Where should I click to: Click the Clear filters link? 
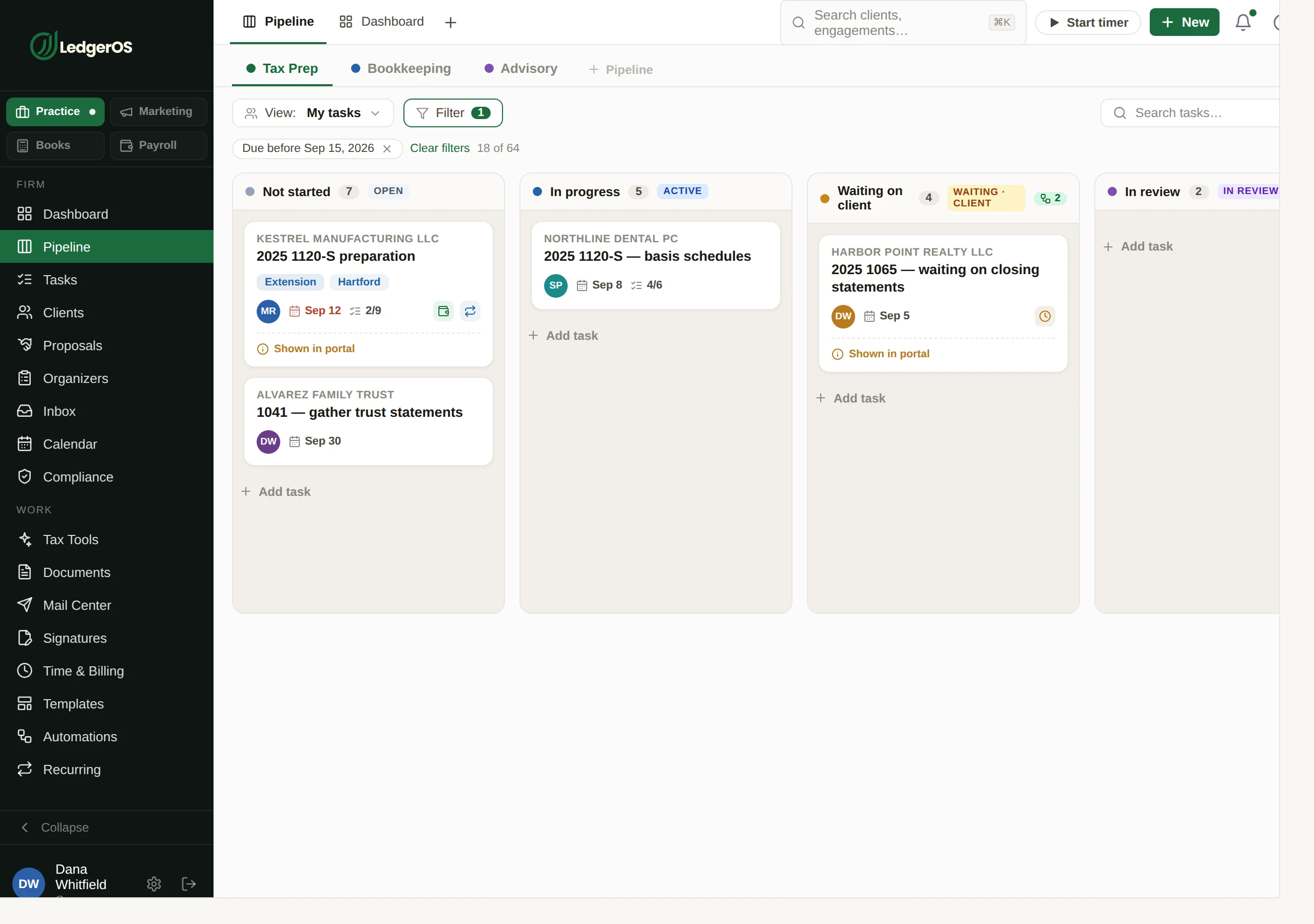[x=439, y=148]
